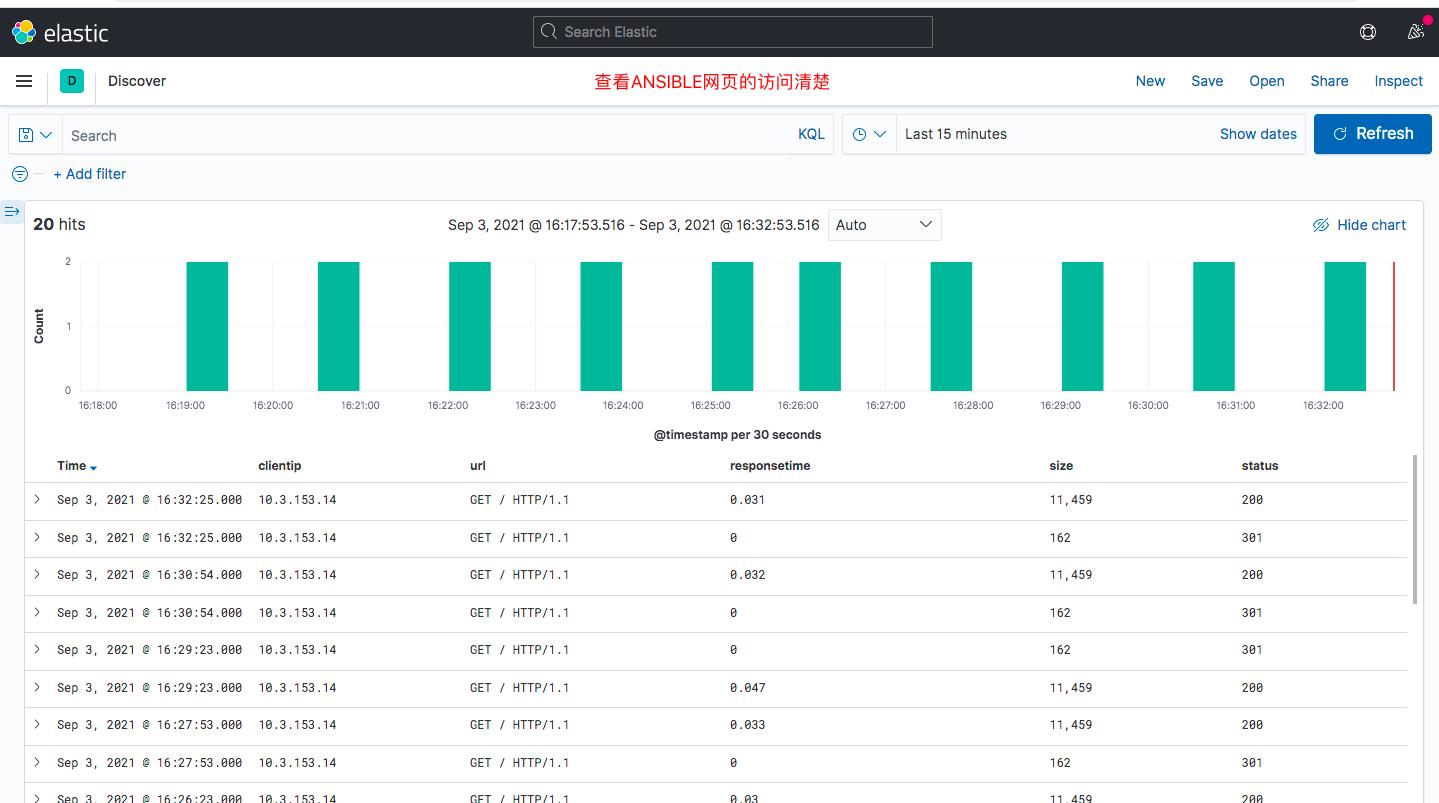This screenshot has height=803, width=1439.
Task: Click clientip 10.3.153.14 in first row
Action: coord(297,499)
